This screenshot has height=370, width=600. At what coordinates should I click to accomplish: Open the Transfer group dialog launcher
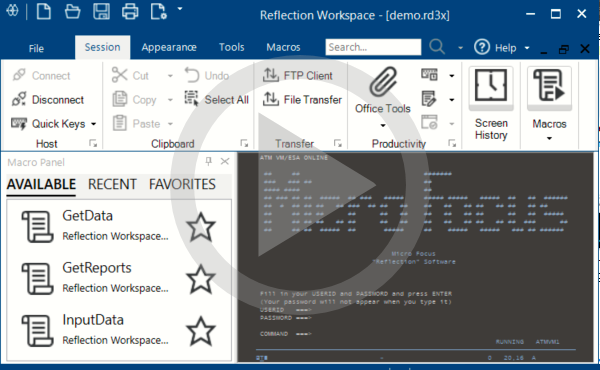[338, 143]
